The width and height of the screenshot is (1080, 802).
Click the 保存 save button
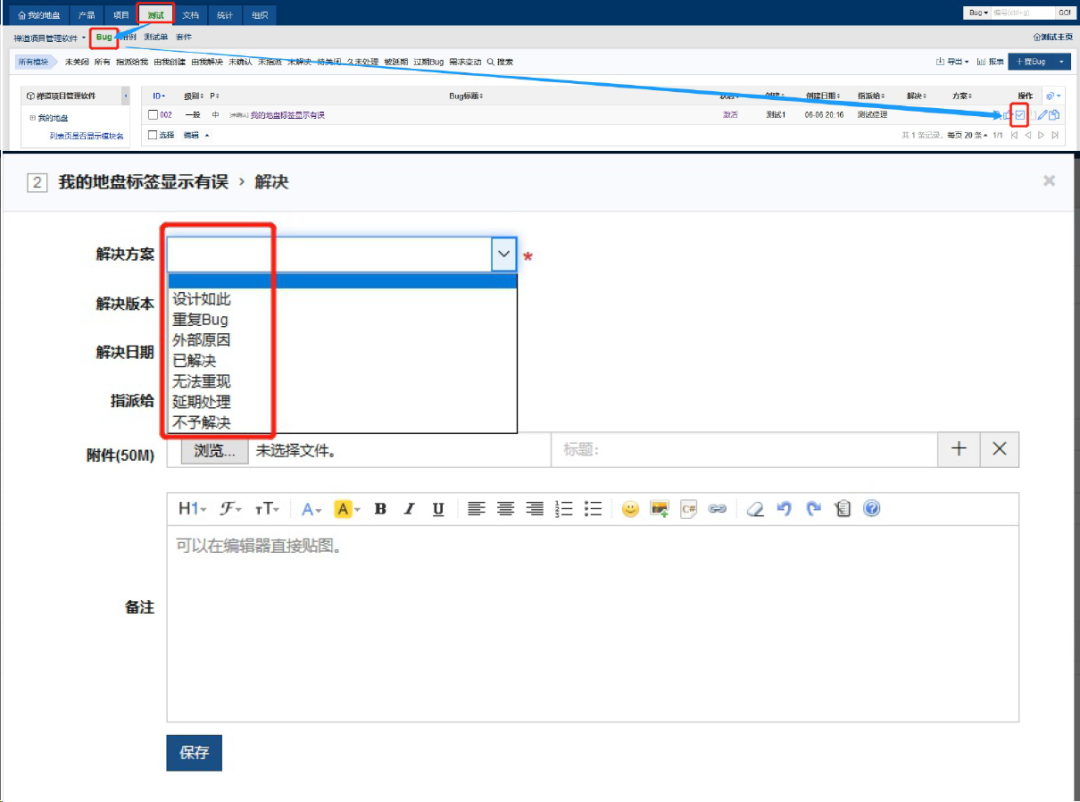pyautogui.click(x=194, y=752)
